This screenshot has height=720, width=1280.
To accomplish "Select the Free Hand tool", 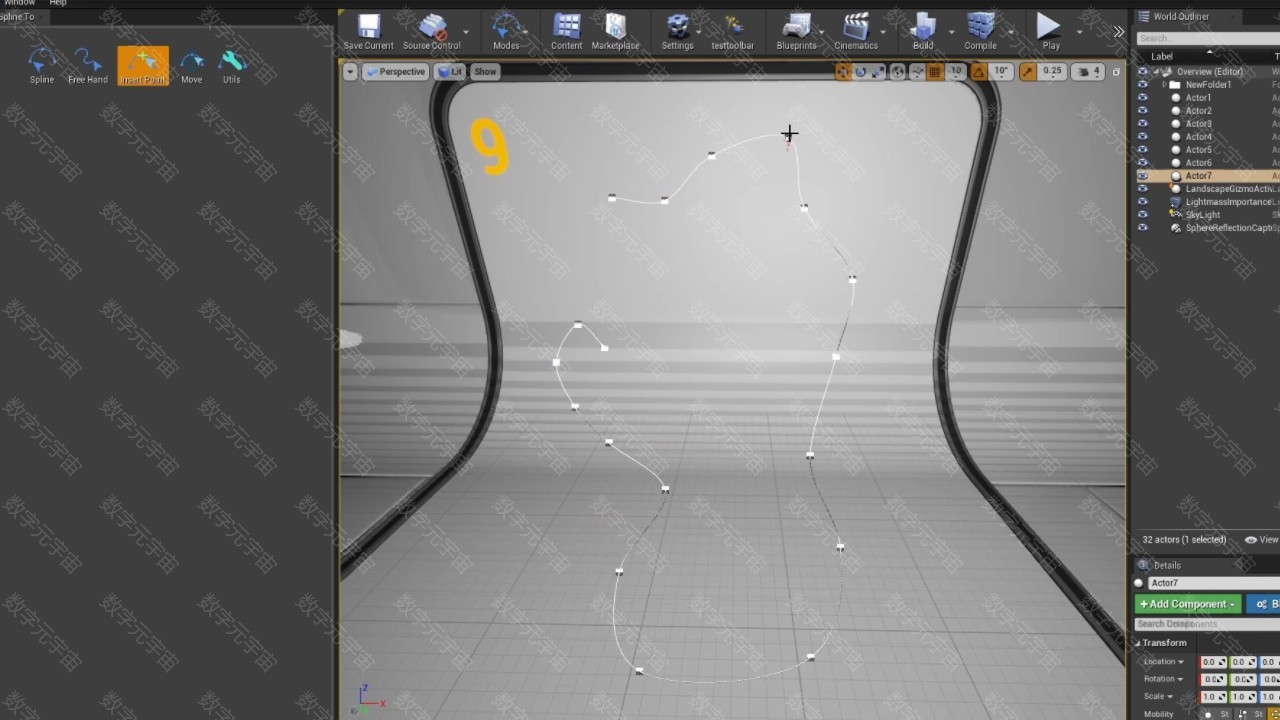I will tap(88, 66).
